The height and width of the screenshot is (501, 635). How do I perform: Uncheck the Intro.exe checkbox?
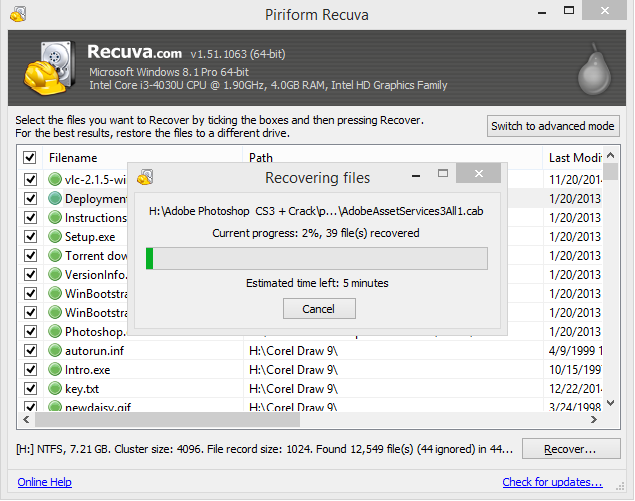click(30, 369)
